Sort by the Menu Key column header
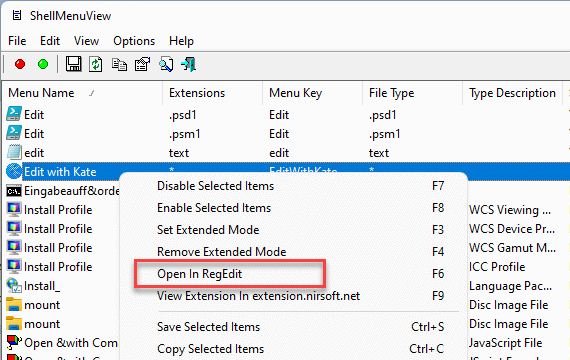570x360 pixels. (312, 93)
